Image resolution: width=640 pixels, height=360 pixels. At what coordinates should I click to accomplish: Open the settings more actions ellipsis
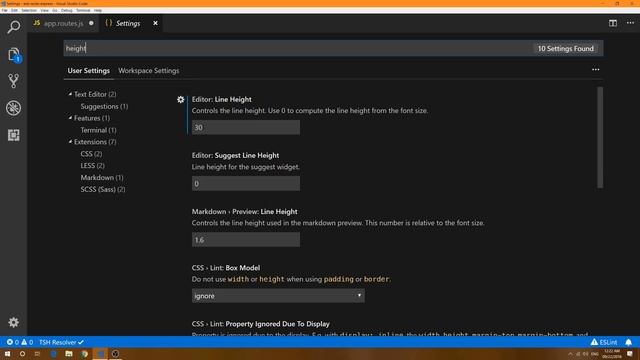click(x=596, y=70)
